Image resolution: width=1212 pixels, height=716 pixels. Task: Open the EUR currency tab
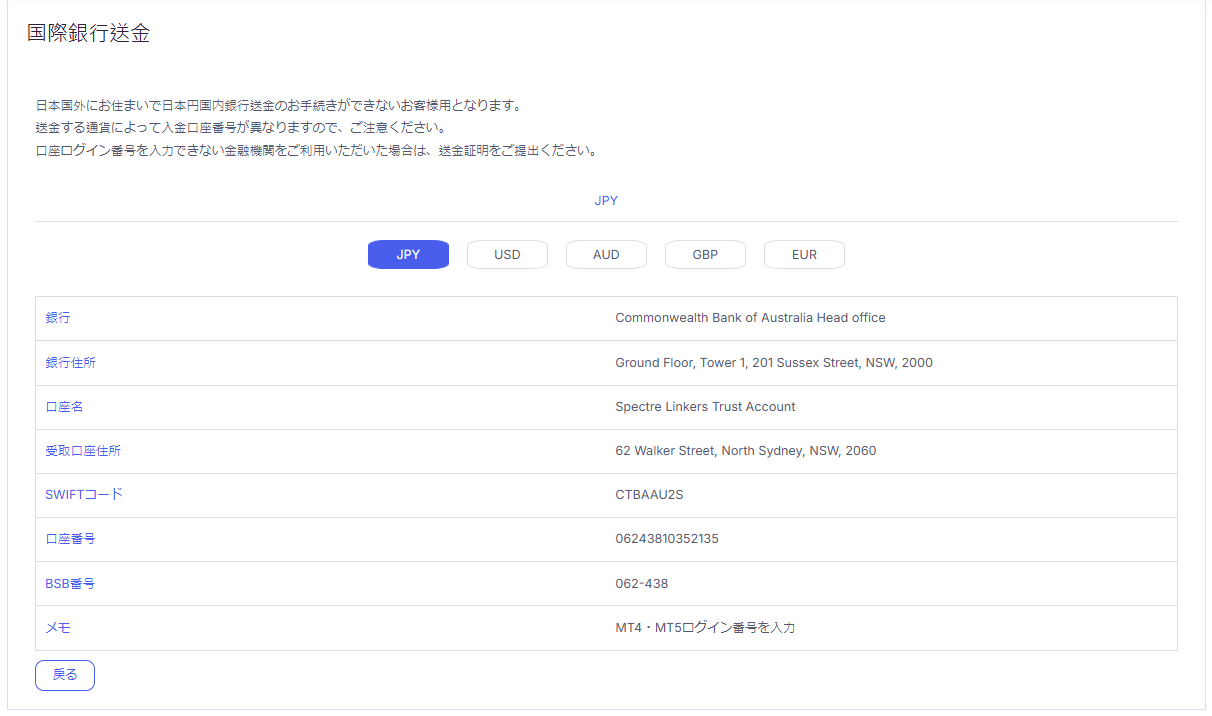click(x=804, y=255)
